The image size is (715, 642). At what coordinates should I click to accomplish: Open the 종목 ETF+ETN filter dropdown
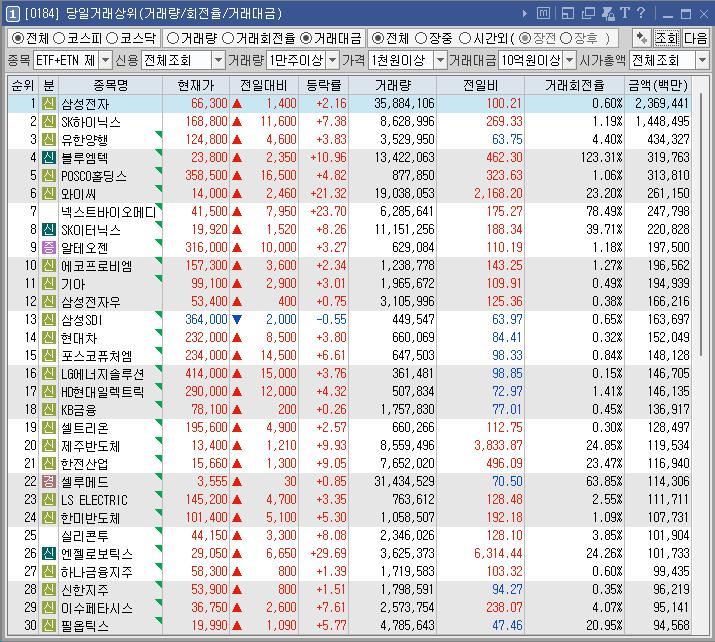(105, 60)
